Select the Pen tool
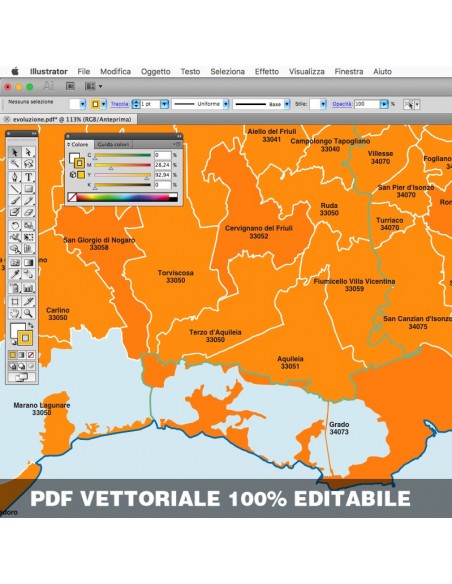This screenshot has height=584, width=452. point(15,177)
